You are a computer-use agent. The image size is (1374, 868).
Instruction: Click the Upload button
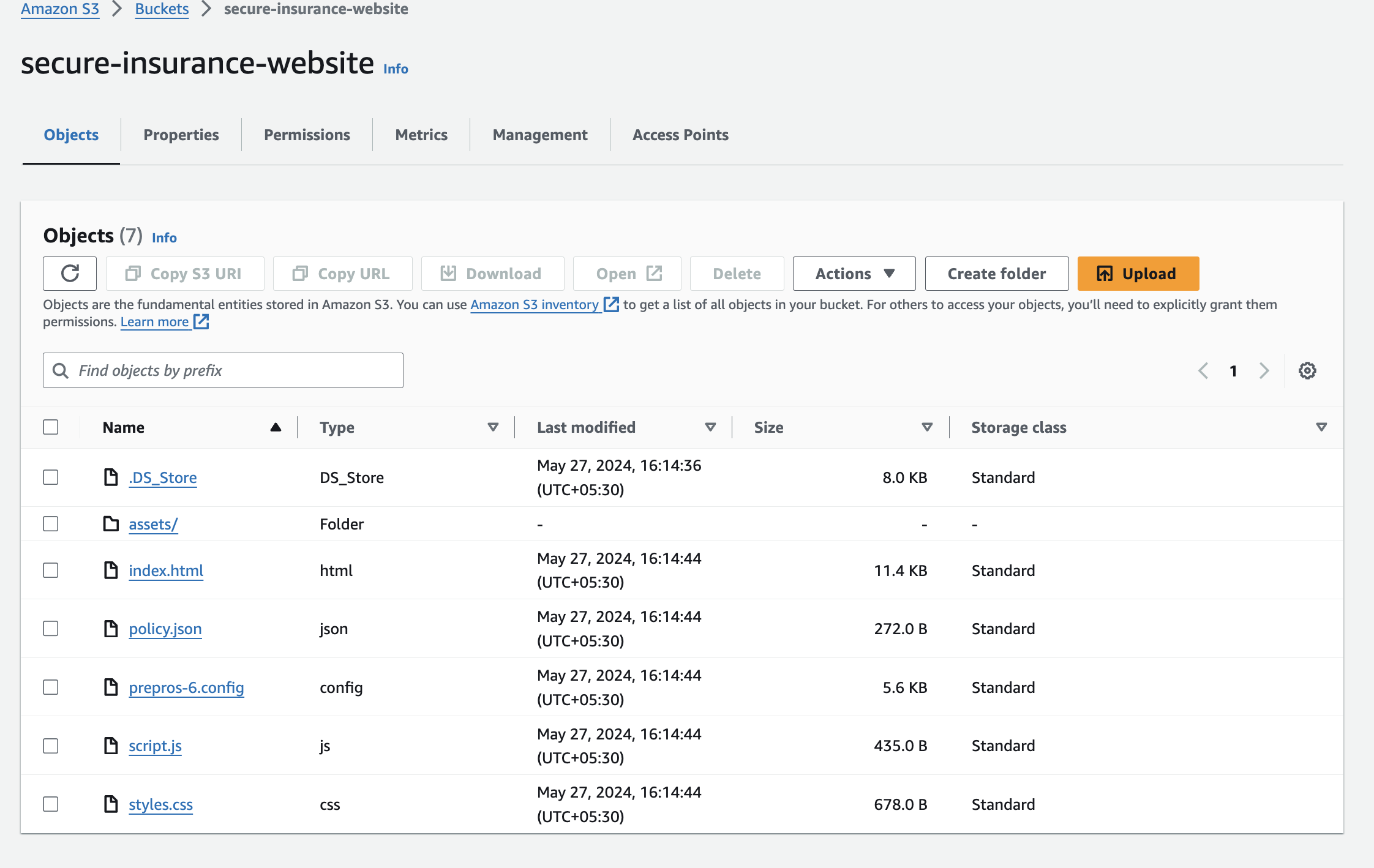click(1138, 274)
